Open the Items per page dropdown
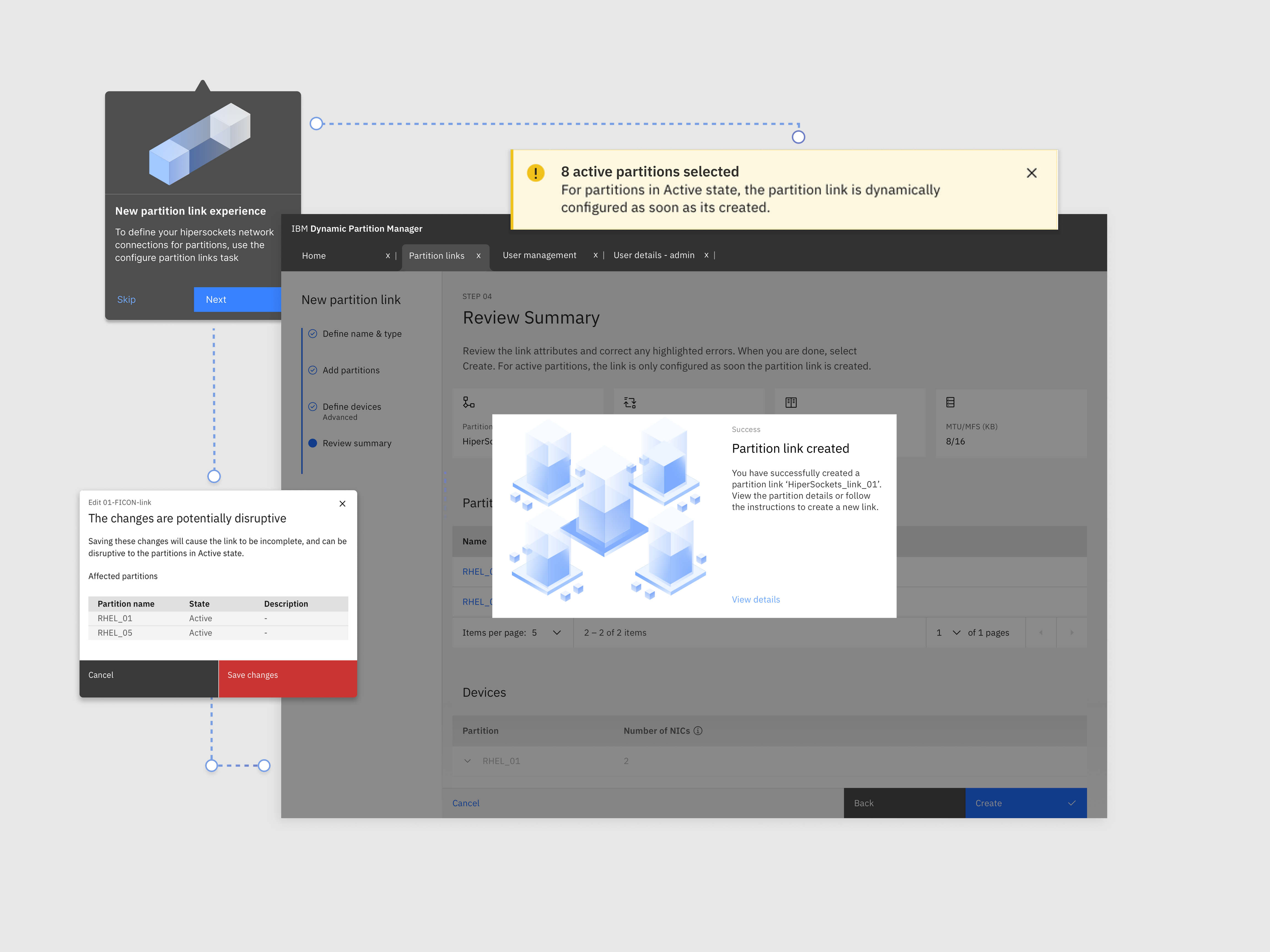Viewport: 1270px width, 952px height. tap(546, 632)
